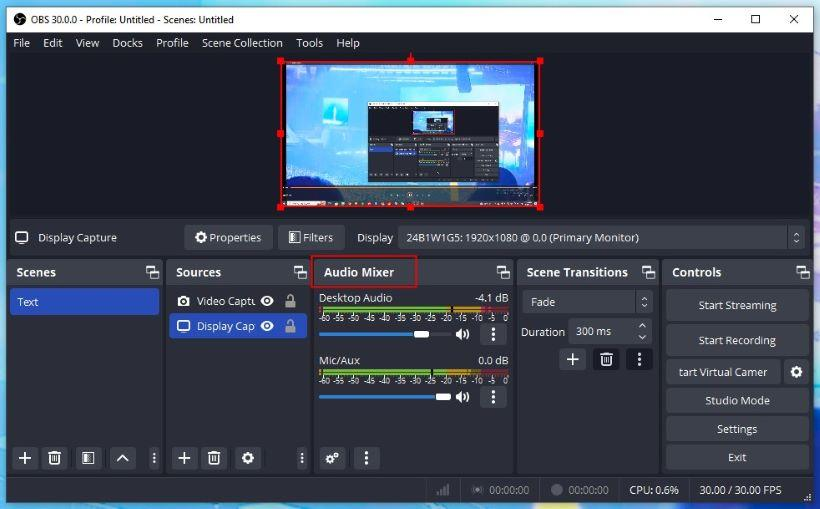The width and height of the screenshot is (820, 509).
Task: Increase transition duration with the up arrow
Action: click(x=642, y=325)
